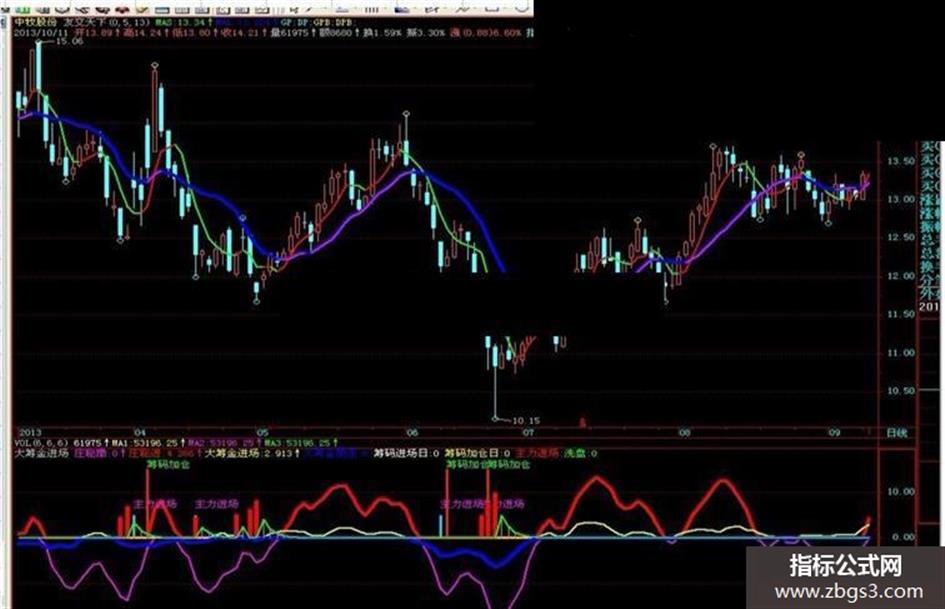The image size is (945, 609).
Task: Click 13.50 on the price axis
Action: (x=900, y=161)
